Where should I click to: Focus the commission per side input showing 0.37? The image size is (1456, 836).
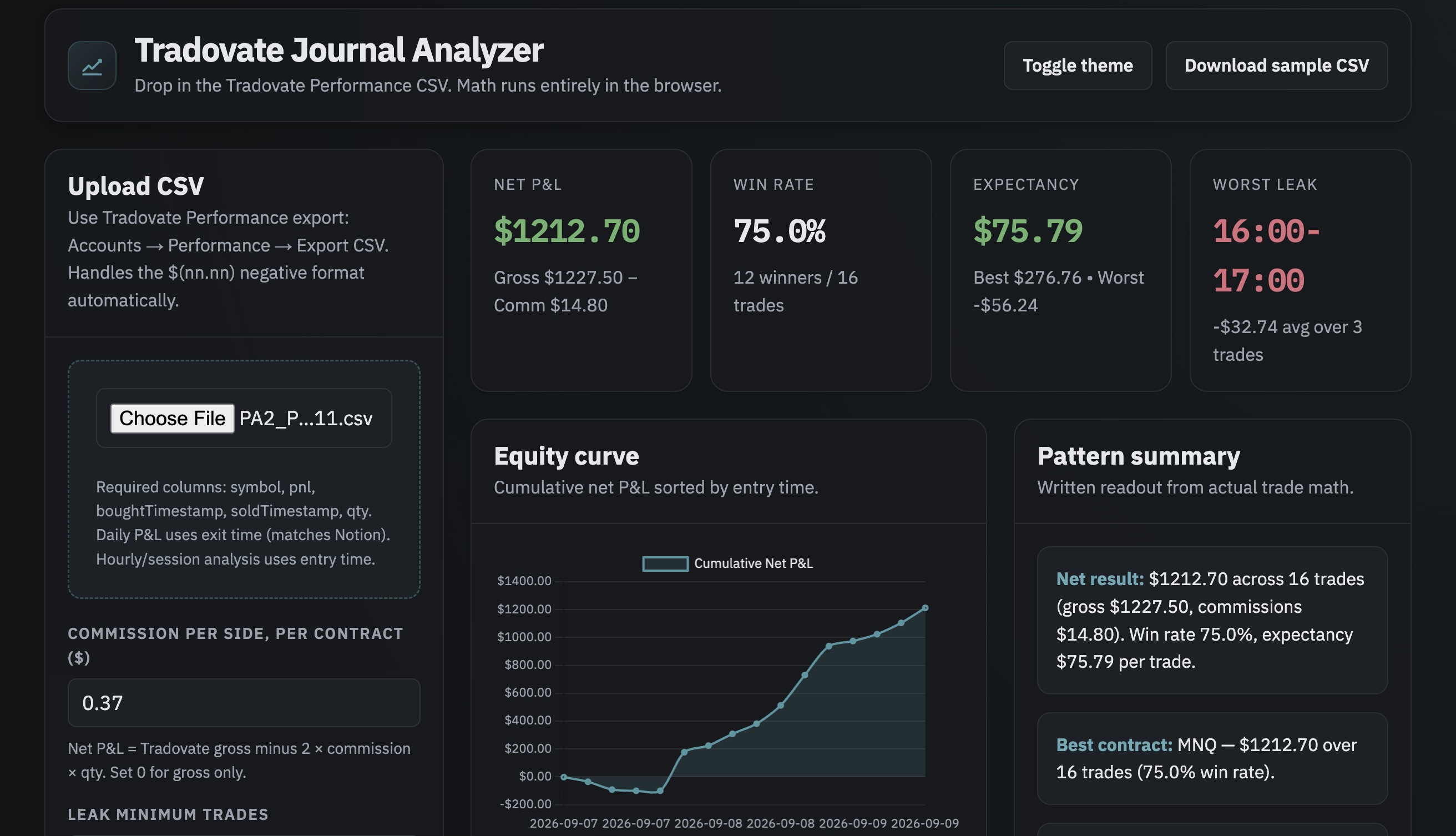(x=244, y=703)
